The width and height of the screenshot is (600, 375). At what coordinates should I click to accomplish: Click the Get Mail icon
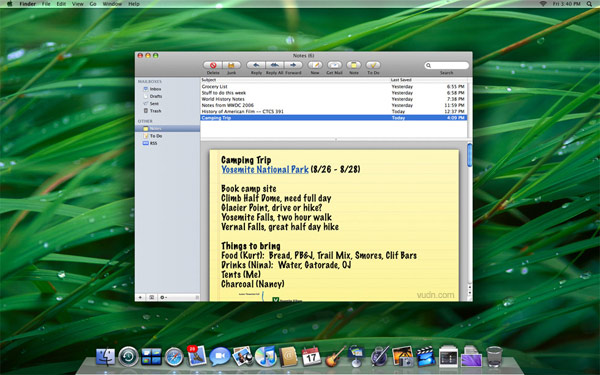point(334,65)
